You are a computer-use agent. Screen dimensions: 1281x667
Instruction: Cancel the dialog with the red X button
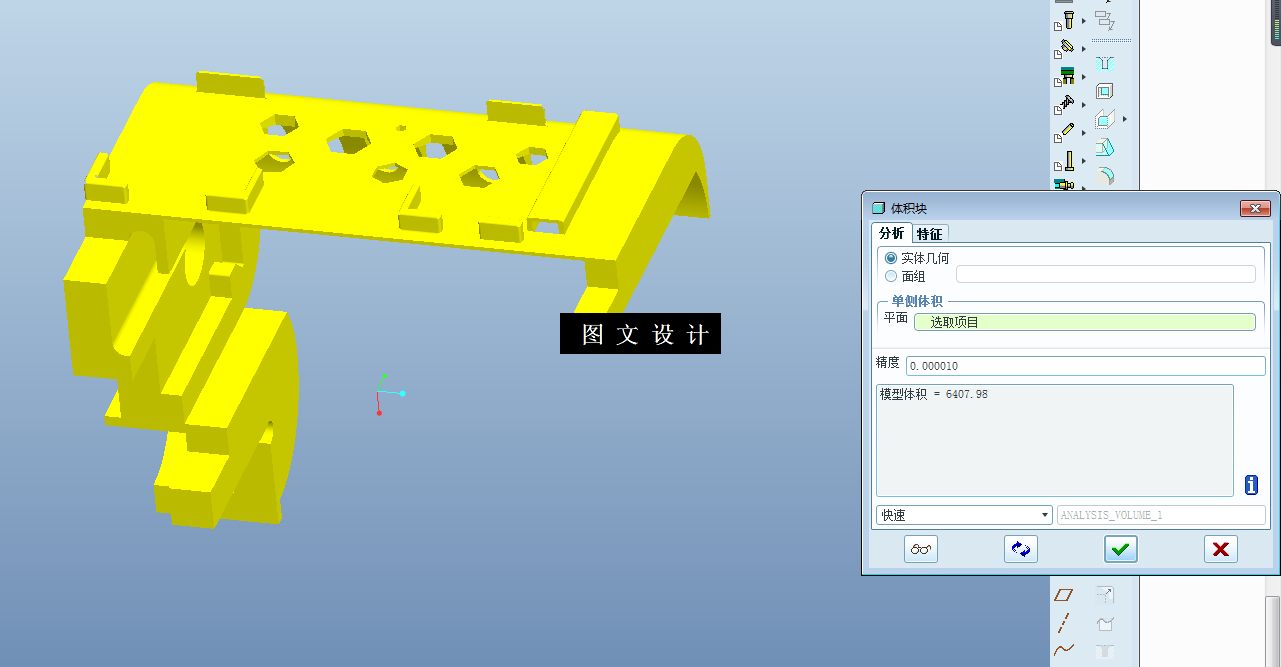pyautogui.click(x=1220, y=548)
